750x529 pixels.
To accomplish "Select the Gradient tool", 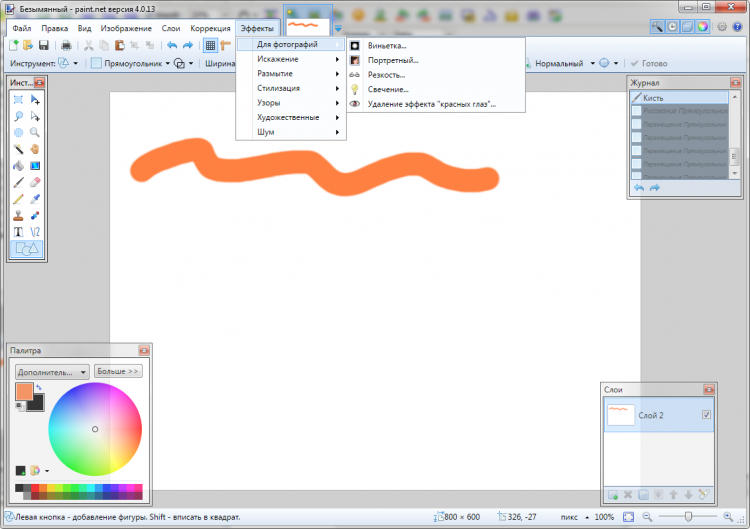I will pyautogui.click(x=35, y=166).
